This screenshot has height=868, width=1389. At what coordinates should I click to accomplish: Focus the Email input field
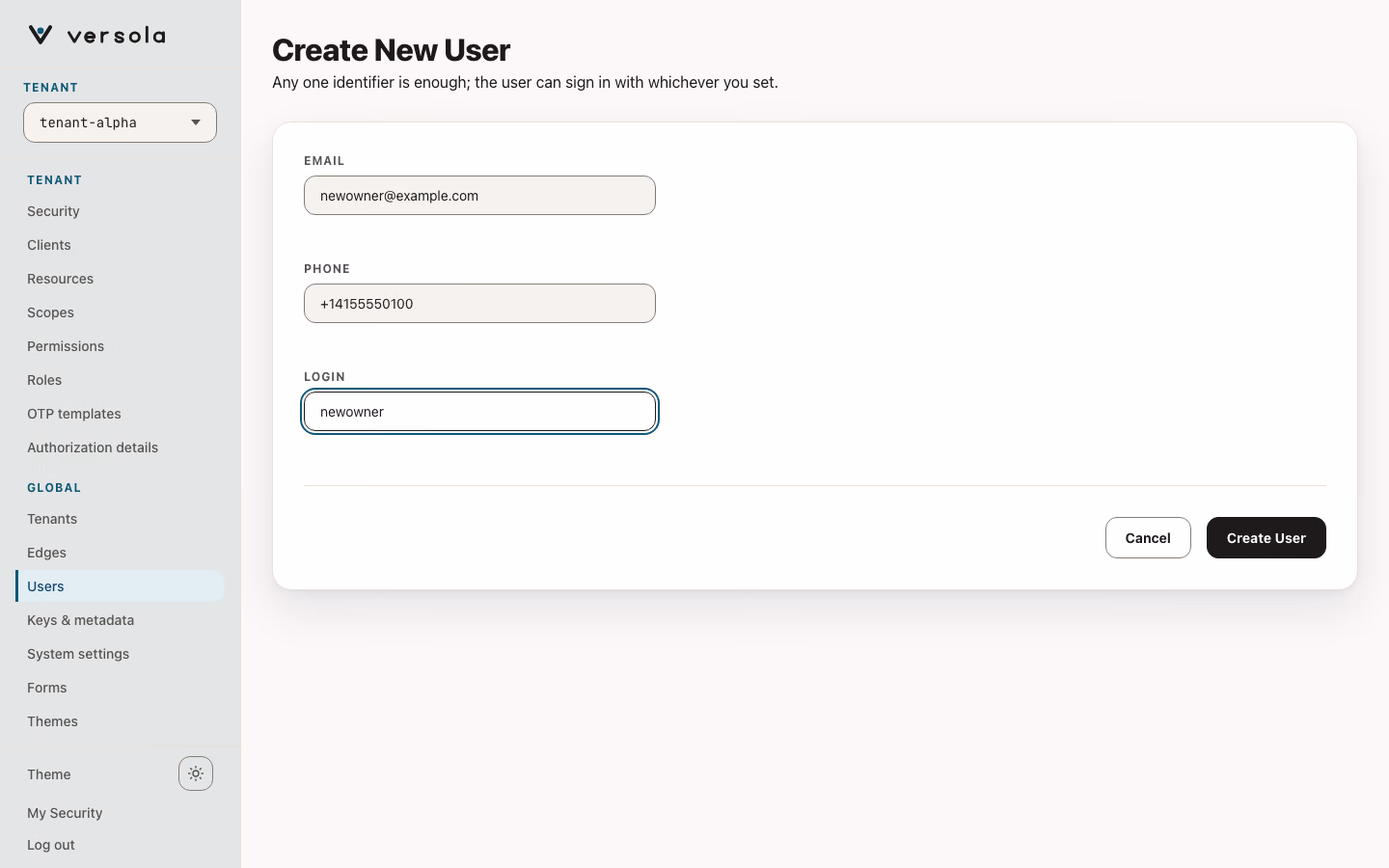[479, 196]
